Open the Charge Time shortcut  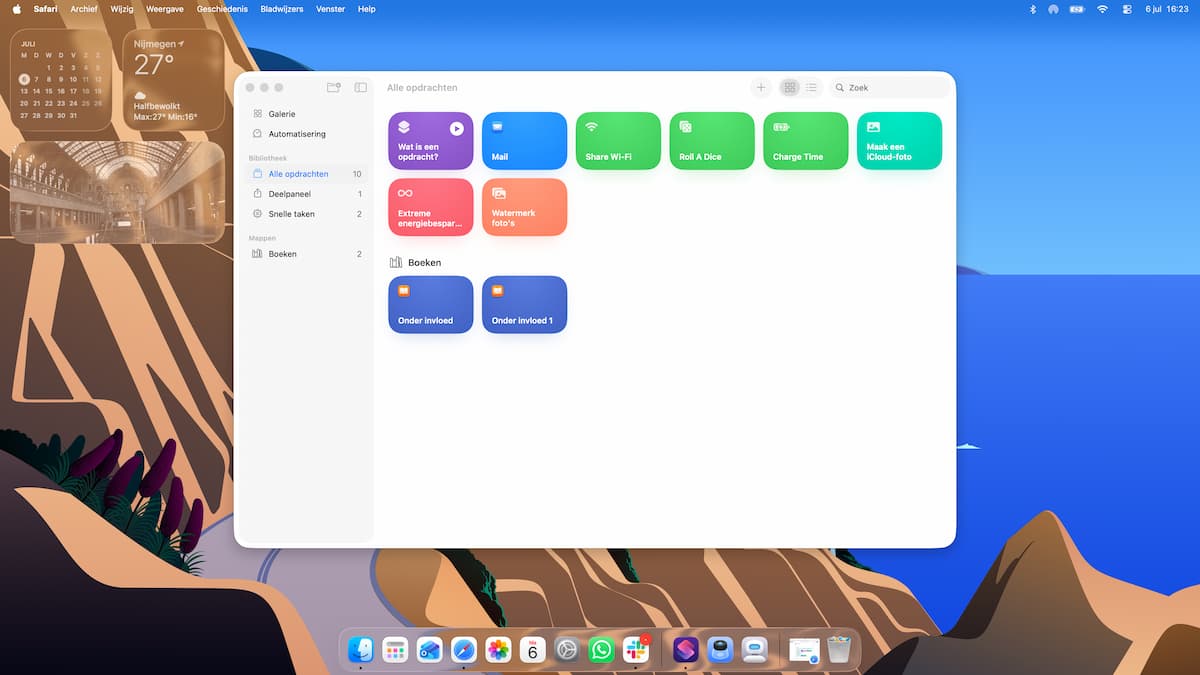pyautogui.click(x=806, y=140)
